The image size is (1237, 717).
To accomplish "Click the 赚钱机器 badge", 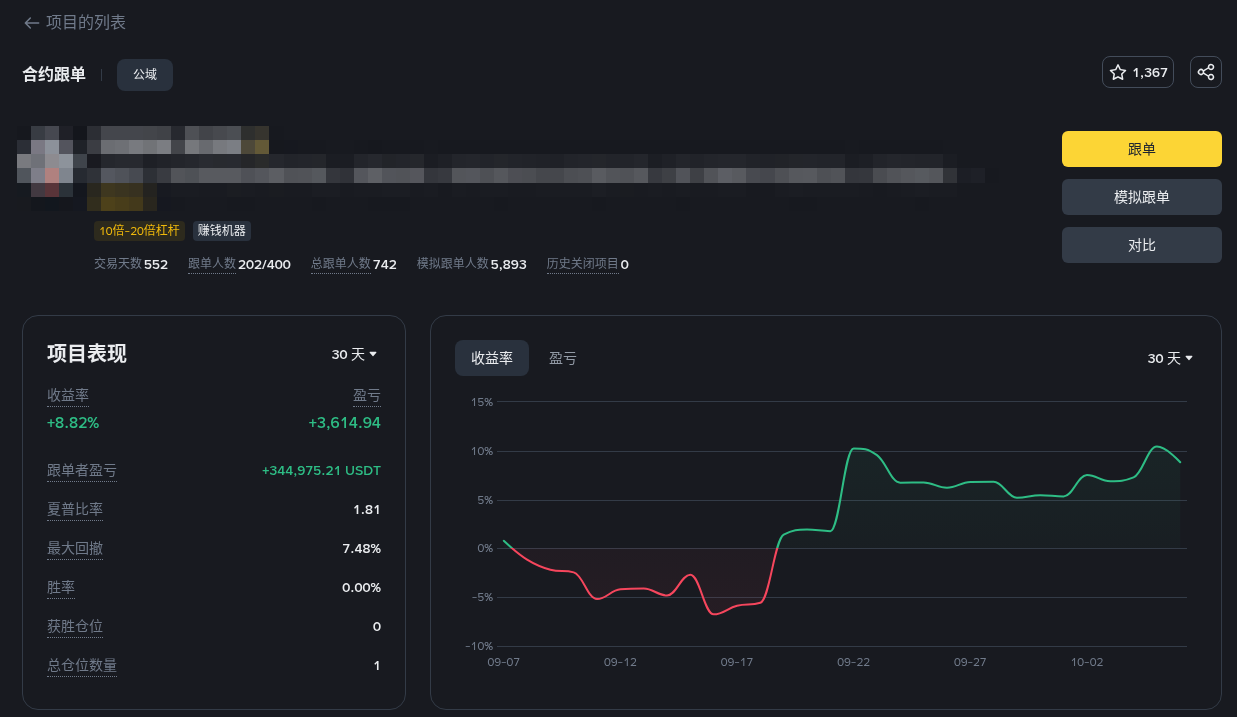I will (222, 231).
